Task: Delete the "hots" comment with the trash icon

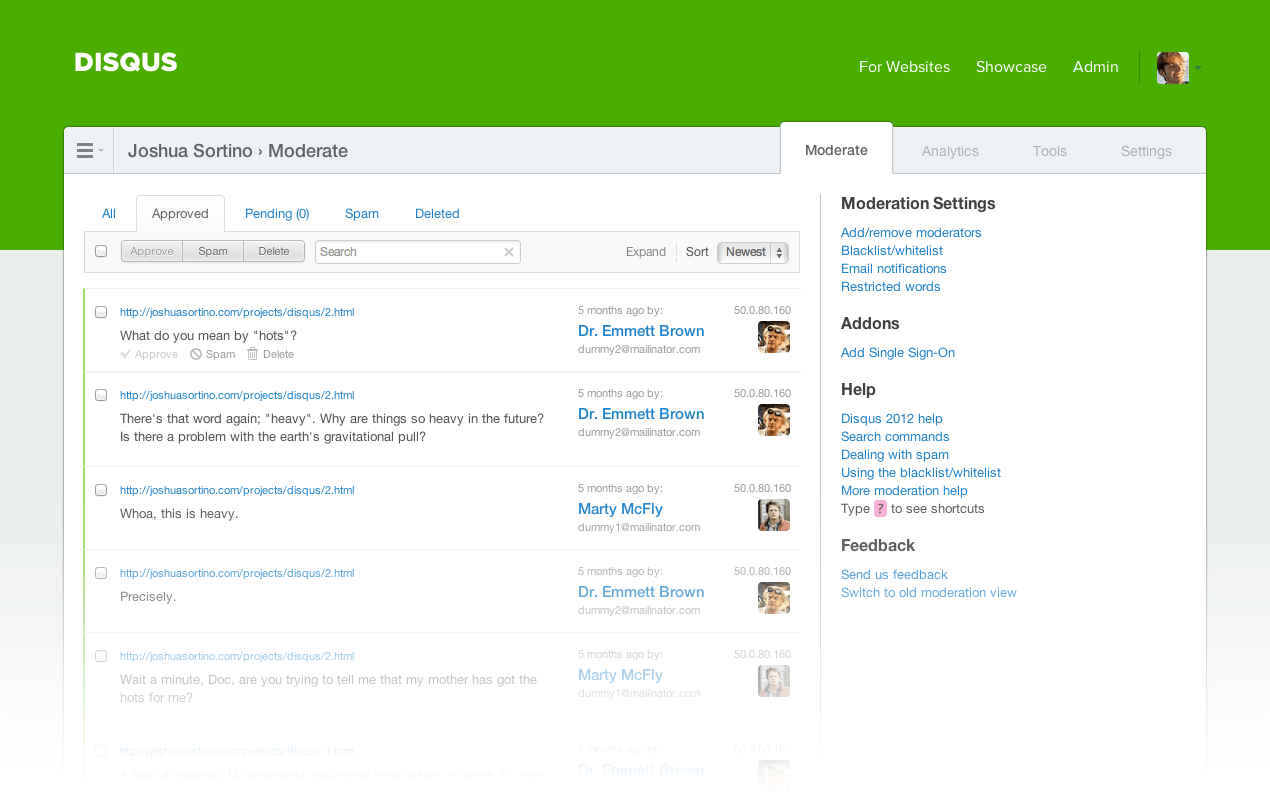Action: tap(270, 354)
